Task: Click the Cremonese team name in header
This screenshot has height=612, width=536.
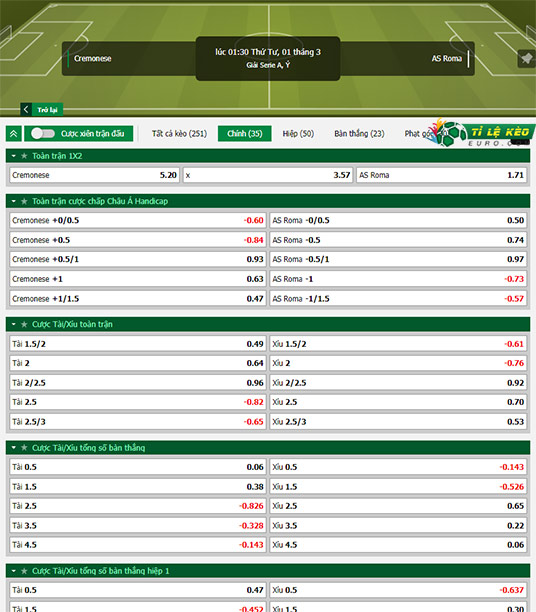Action: point(93,59)
